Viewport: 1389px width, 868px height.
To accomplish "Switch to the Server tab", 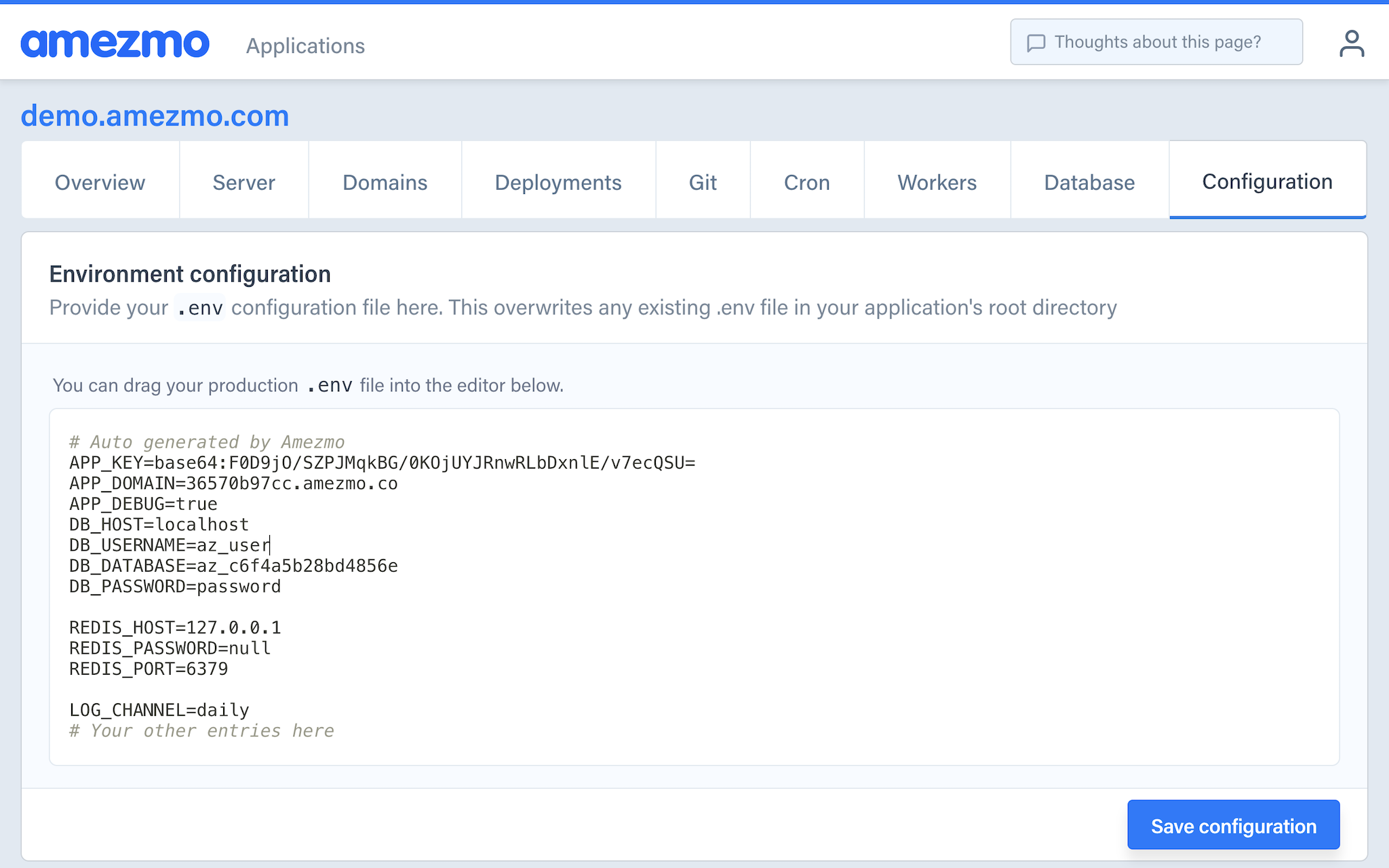I will click(243, 182).
